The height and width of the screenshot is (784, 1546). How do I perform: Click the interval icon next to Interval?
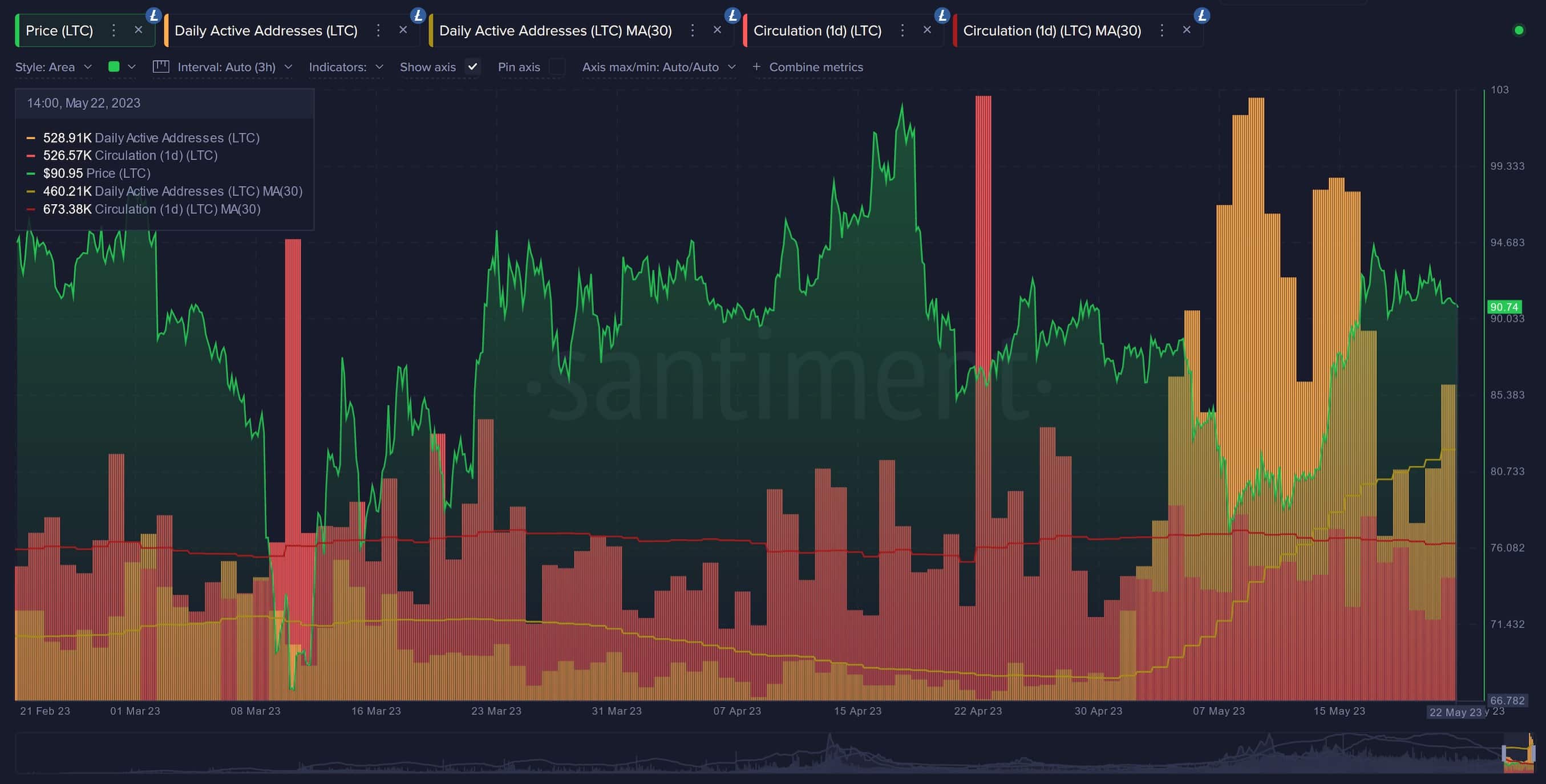coord(160,67)
